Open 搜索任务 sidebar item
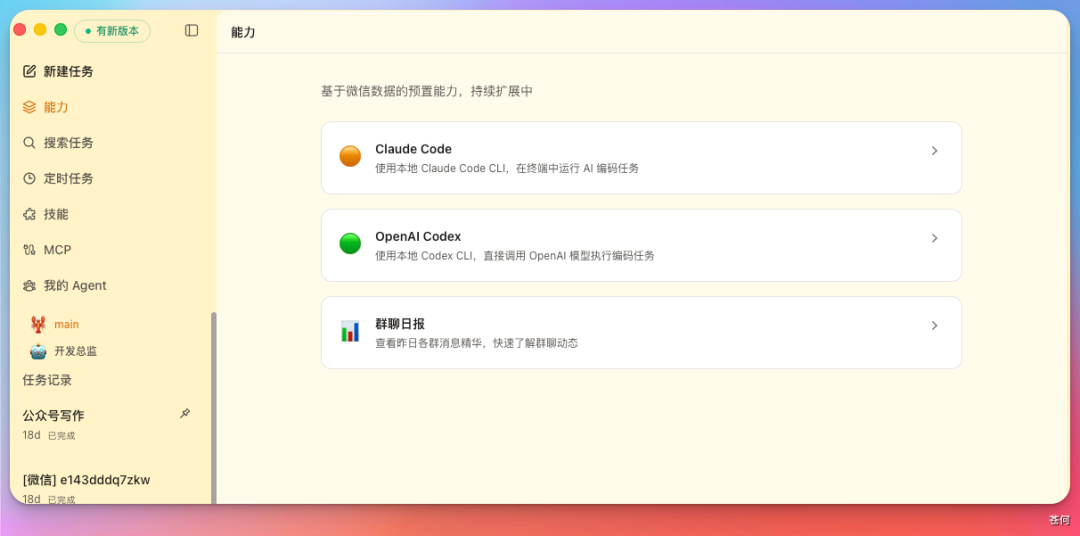Viewport: 1080px width, 536px height. pyautogui.click(x=69, y=143)
